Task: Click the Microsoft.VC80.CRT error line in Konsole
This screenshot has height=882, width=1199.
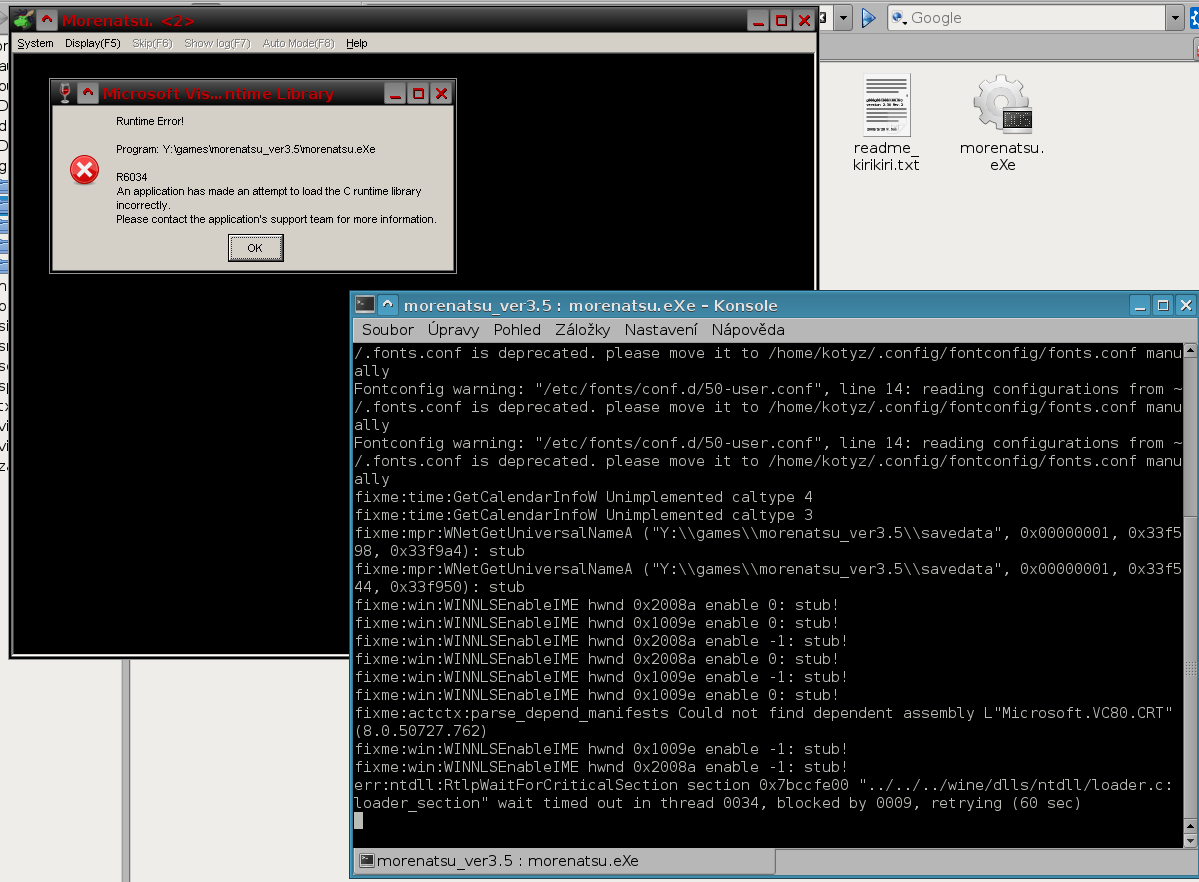Action: coord(763,722)
